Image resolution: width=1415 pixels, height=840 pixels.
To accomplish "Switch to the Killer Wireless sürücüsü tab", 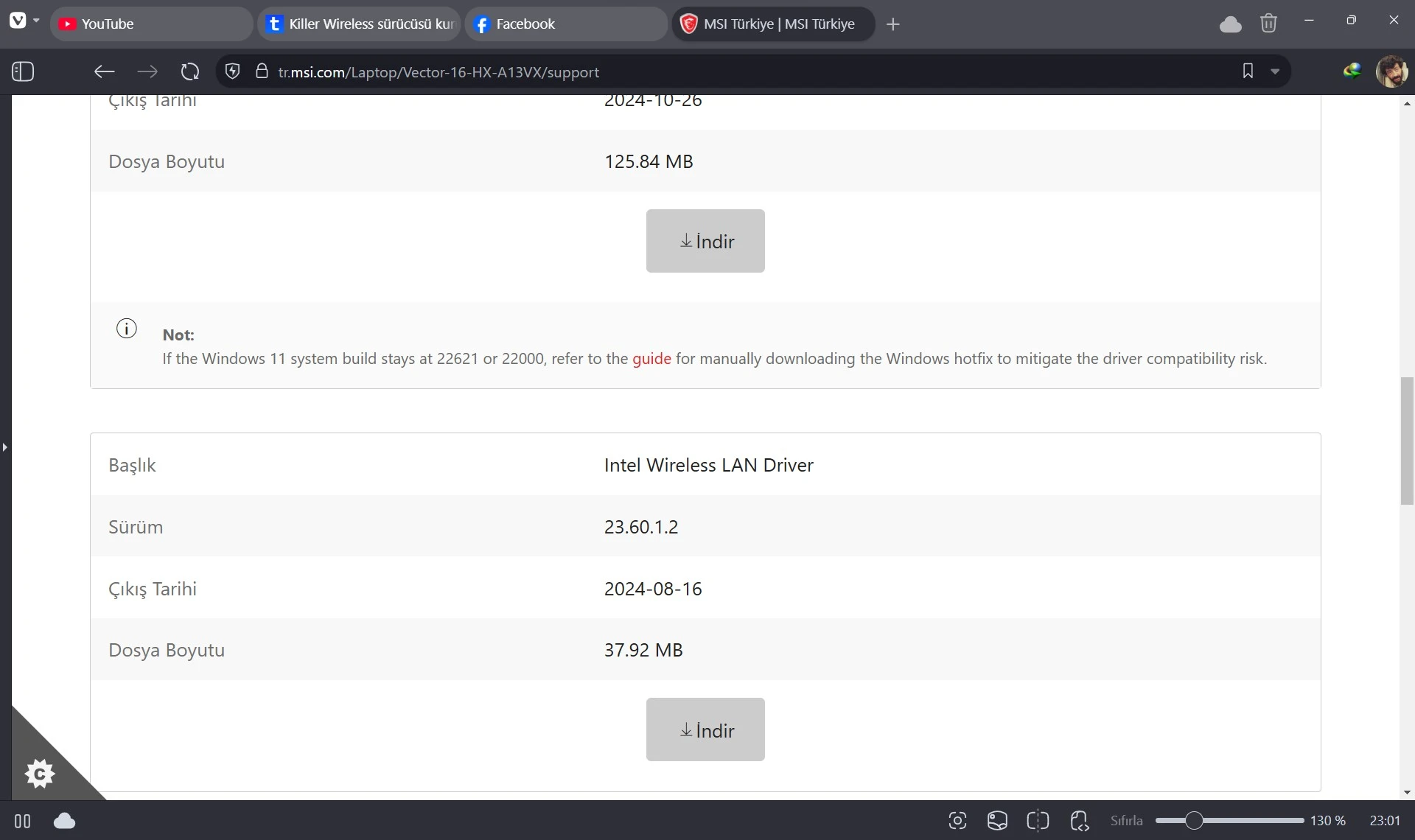I will (359, 24).
